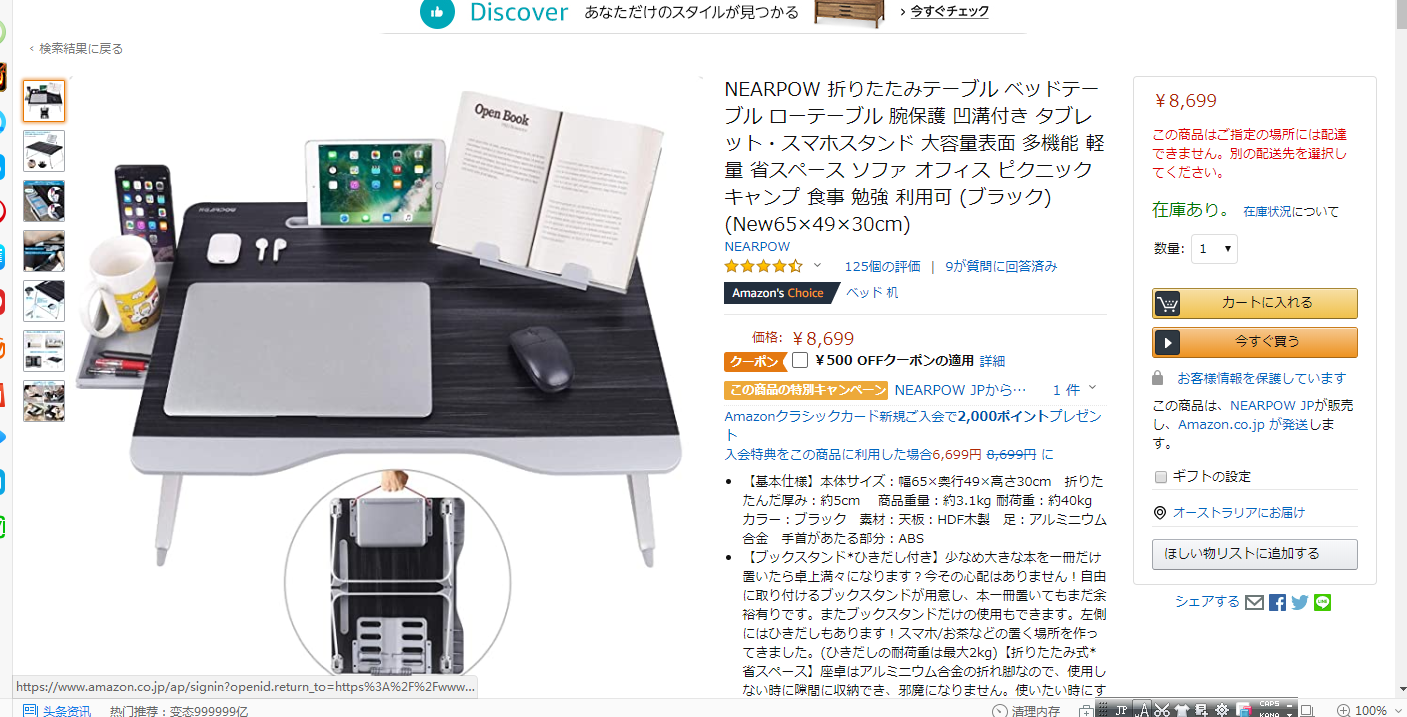Share product via green LINE icon
Viewport: 1407px width, 717px height.
pos(1322,602)
